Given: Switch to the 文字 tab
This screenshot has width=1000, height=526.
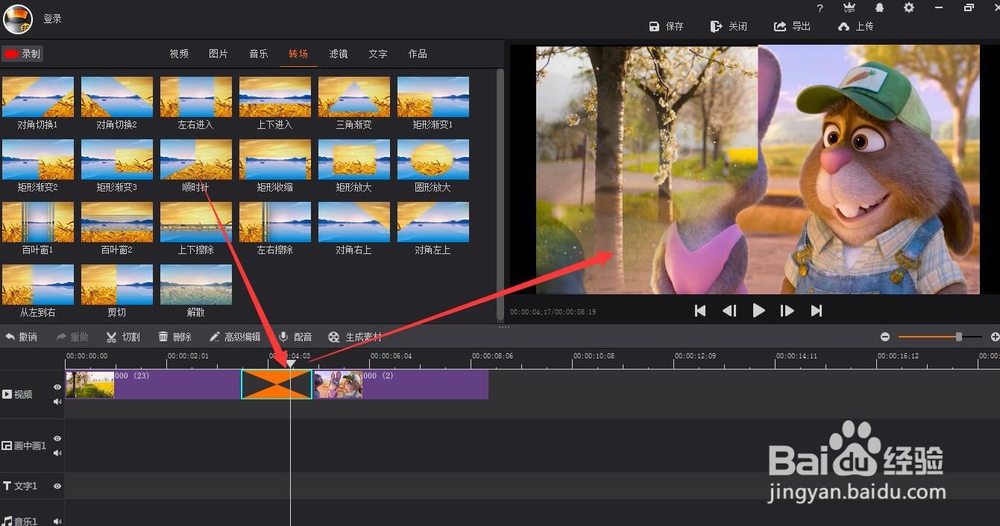Looking at the screenshot, I should point(378,54).
